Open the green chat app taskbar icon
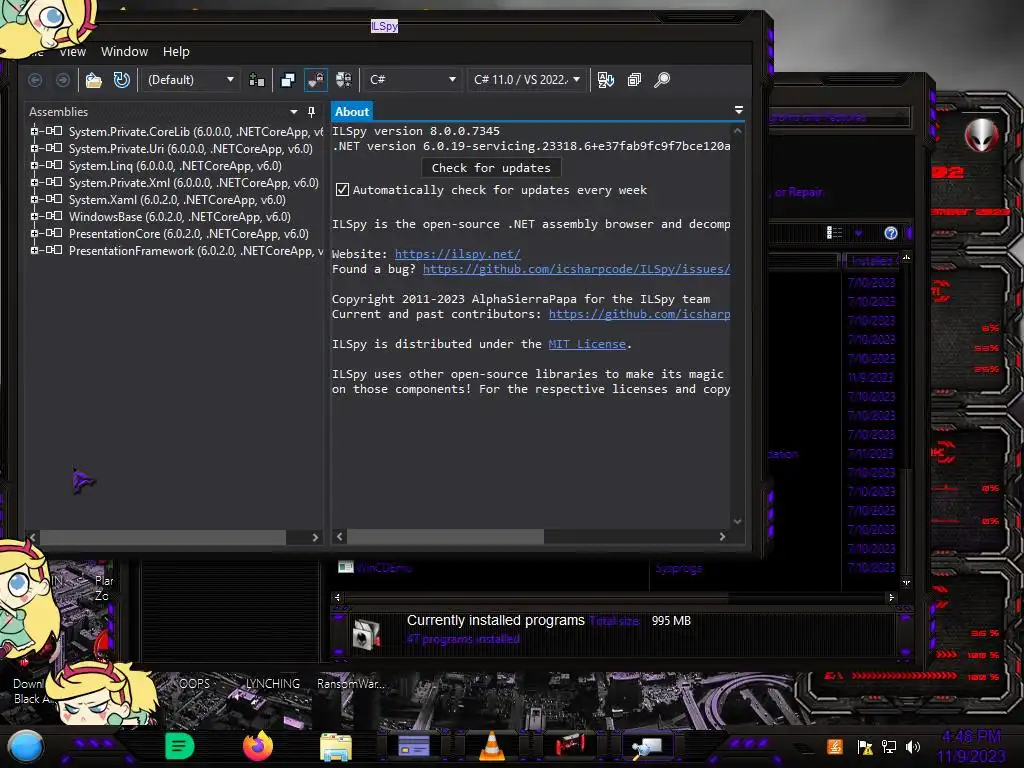Screen dimensions: 1024x768 (x=179, y=746)
